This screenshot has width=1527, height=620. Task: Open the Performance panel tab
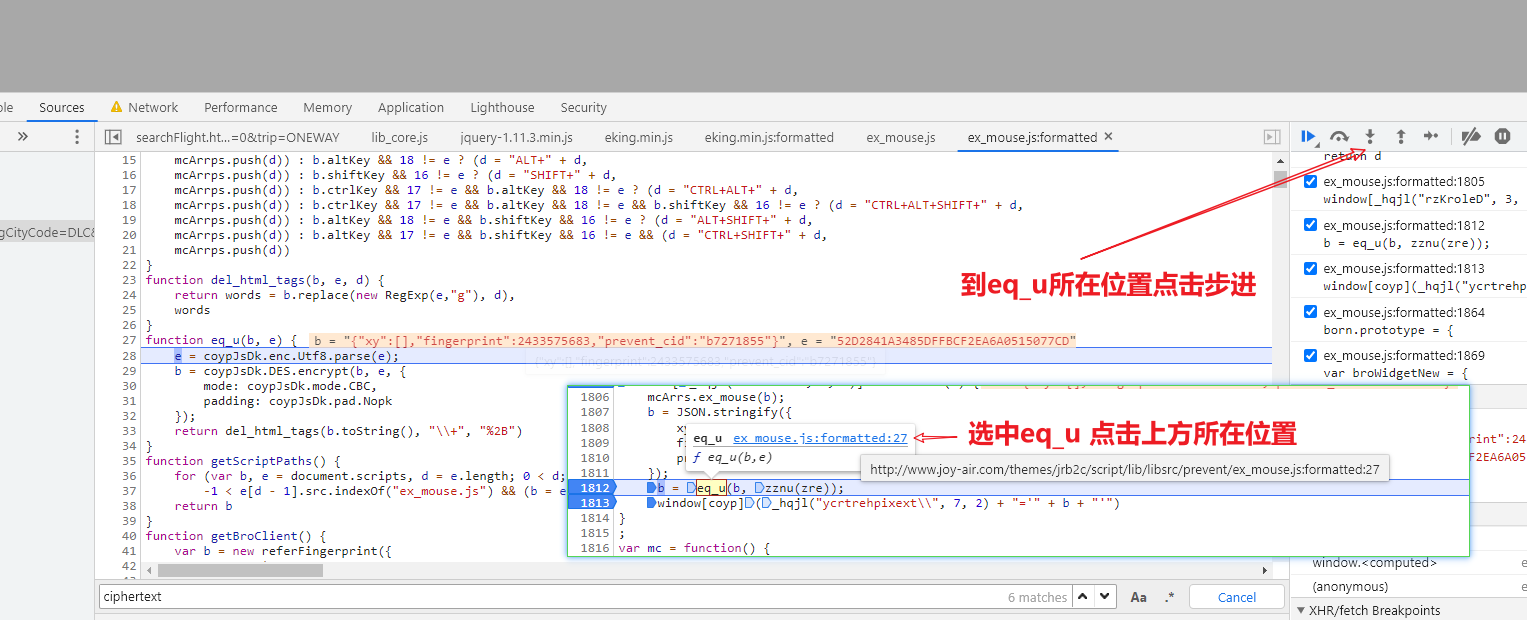tap(241, 107)
